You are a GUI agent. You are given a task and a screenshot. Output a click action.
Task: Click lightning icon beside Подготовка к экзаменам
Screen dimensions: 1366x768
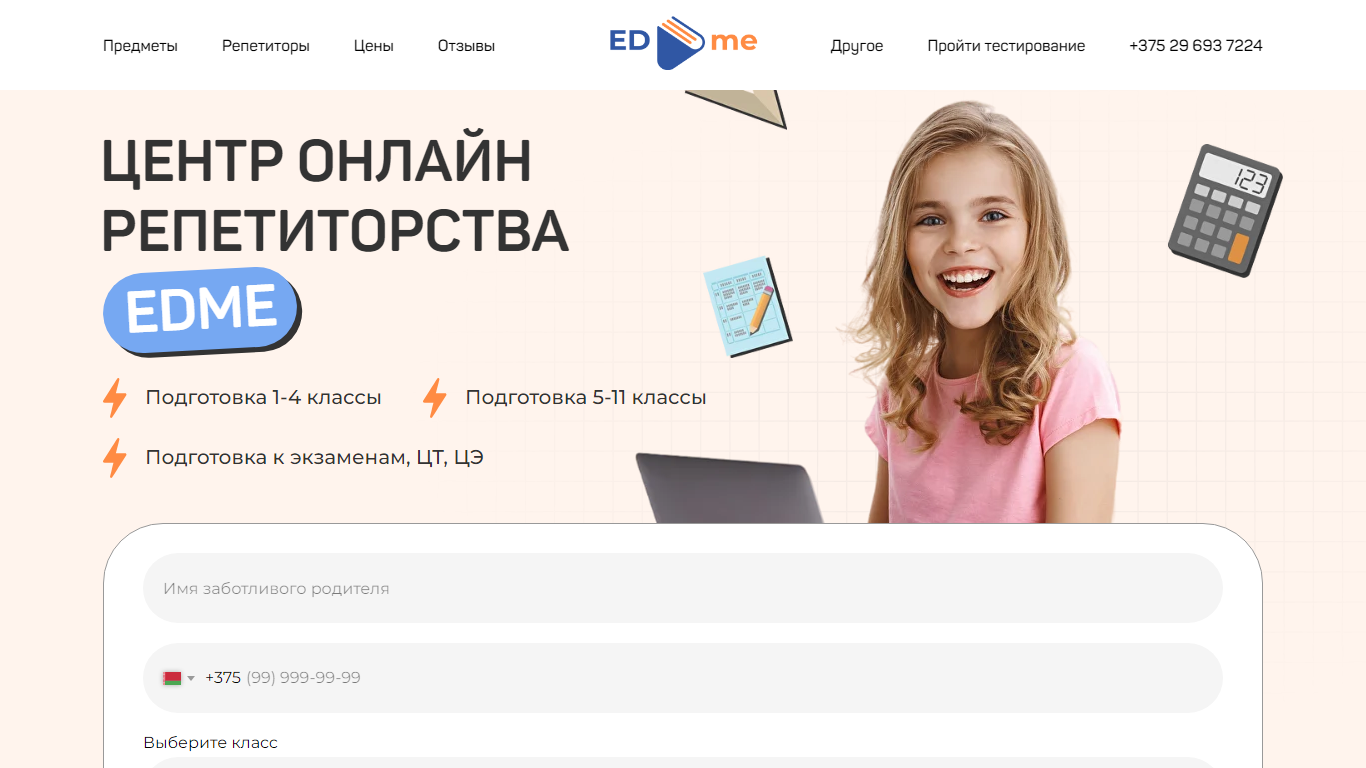tap(115, 458)
